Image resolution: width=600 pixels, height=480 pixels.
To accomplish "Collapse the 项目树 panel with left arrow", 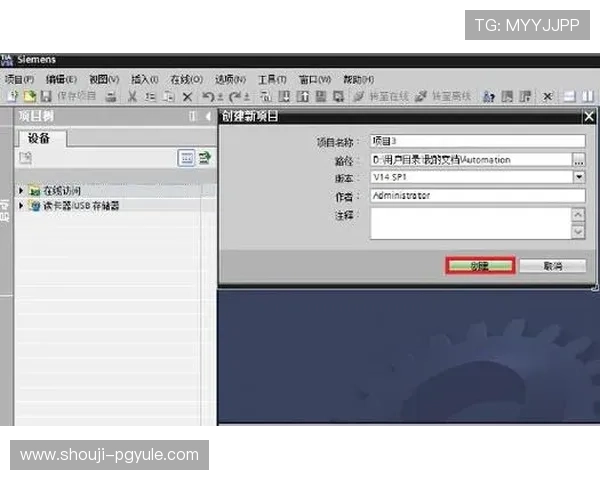I will point(208,116).
